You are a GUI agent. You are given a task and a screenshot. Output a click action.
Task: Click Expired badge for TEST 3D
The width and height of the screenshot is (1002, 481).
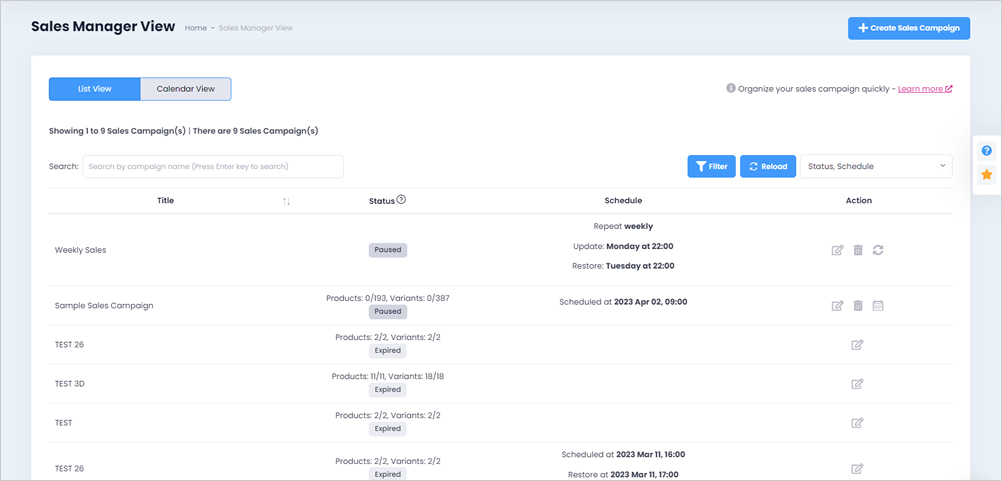click(388, 390)
